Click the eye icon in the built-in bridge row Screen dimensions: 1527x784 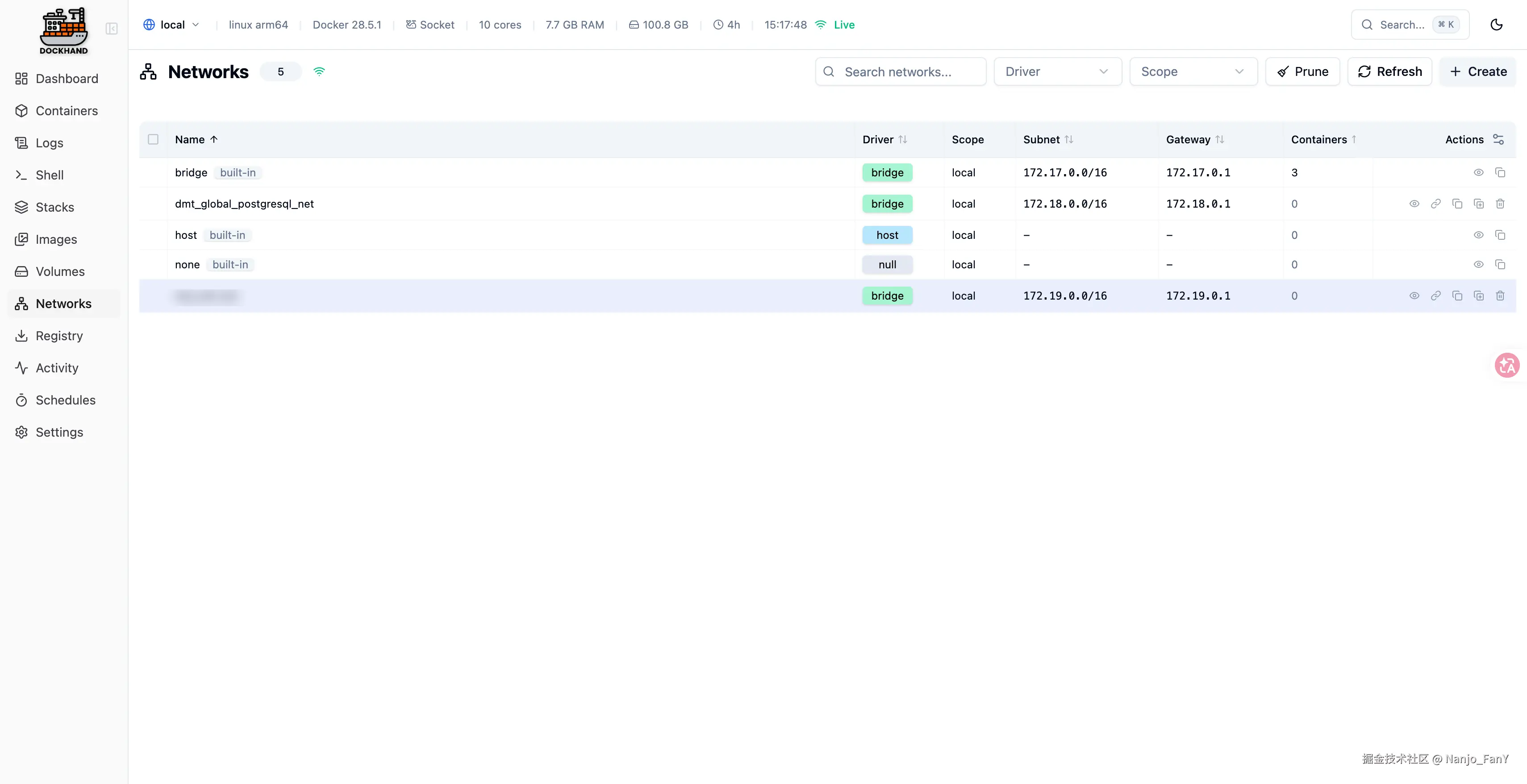point(1478,172)
